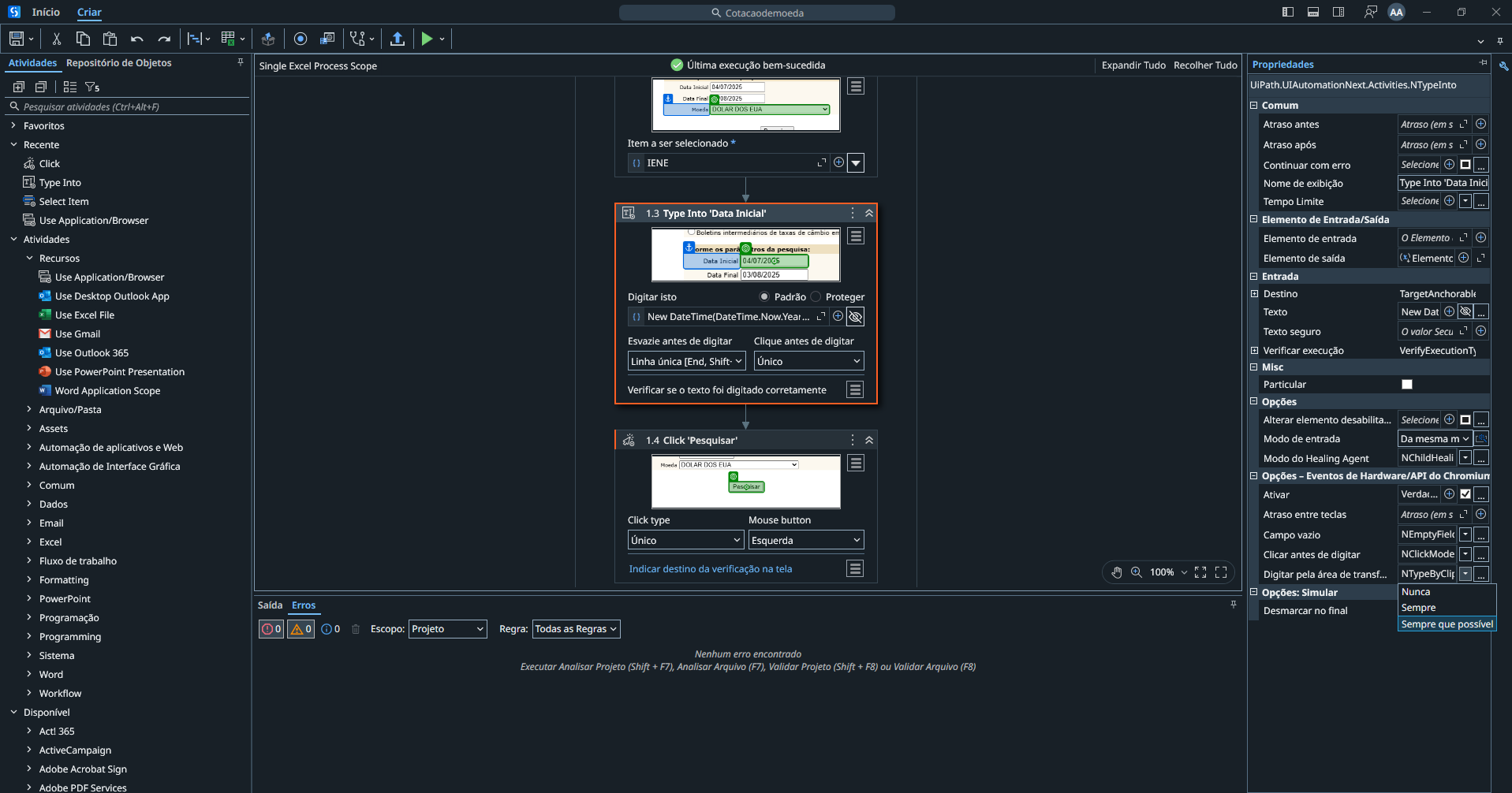Image resolution: width=1512 pixels, height=793 pixels.
Task: Open the 'Erros' tab
Action: (304, 605)
